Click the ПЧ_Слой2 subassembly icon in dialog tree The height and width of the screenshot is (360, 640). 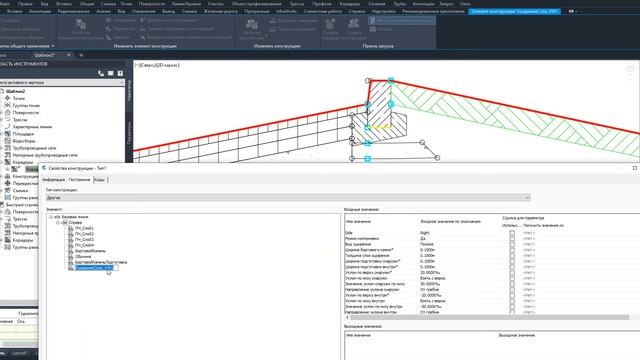point(71,234)
